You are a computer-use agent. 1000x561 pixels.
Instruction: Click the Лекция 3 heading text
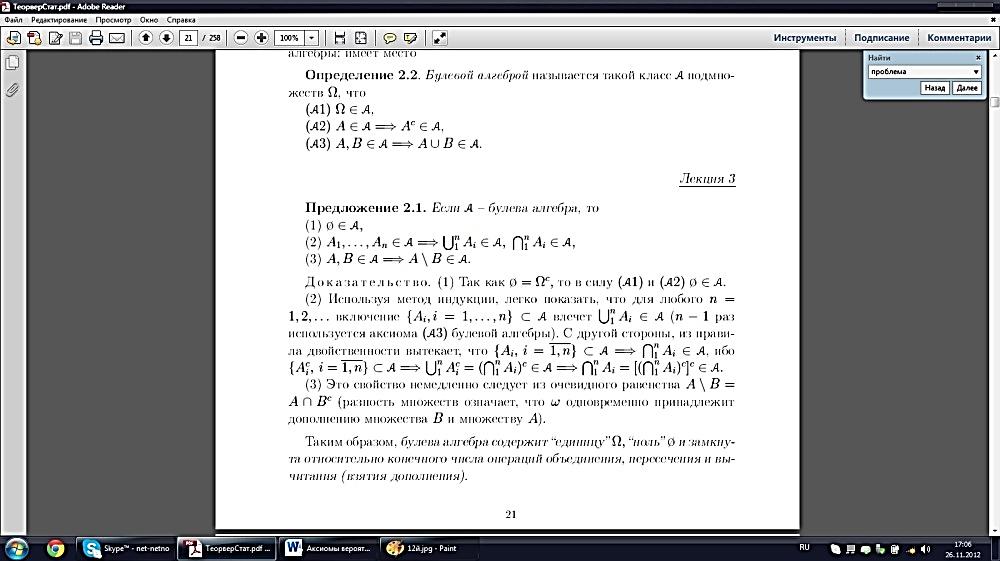coord(707,178)
